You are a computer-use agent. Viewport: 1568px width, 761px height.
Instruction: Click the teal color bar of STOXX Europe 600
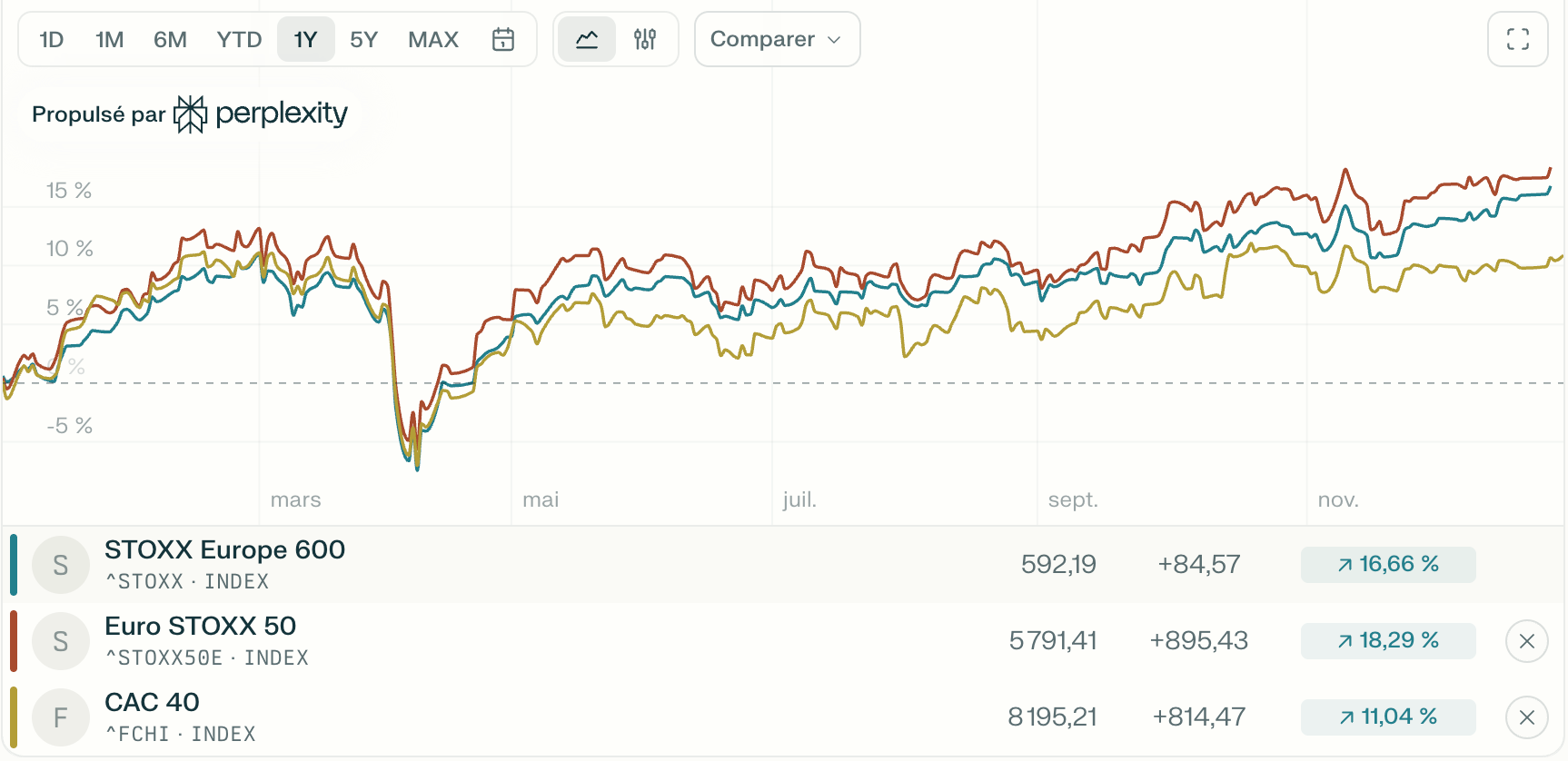tap(14, 565)
